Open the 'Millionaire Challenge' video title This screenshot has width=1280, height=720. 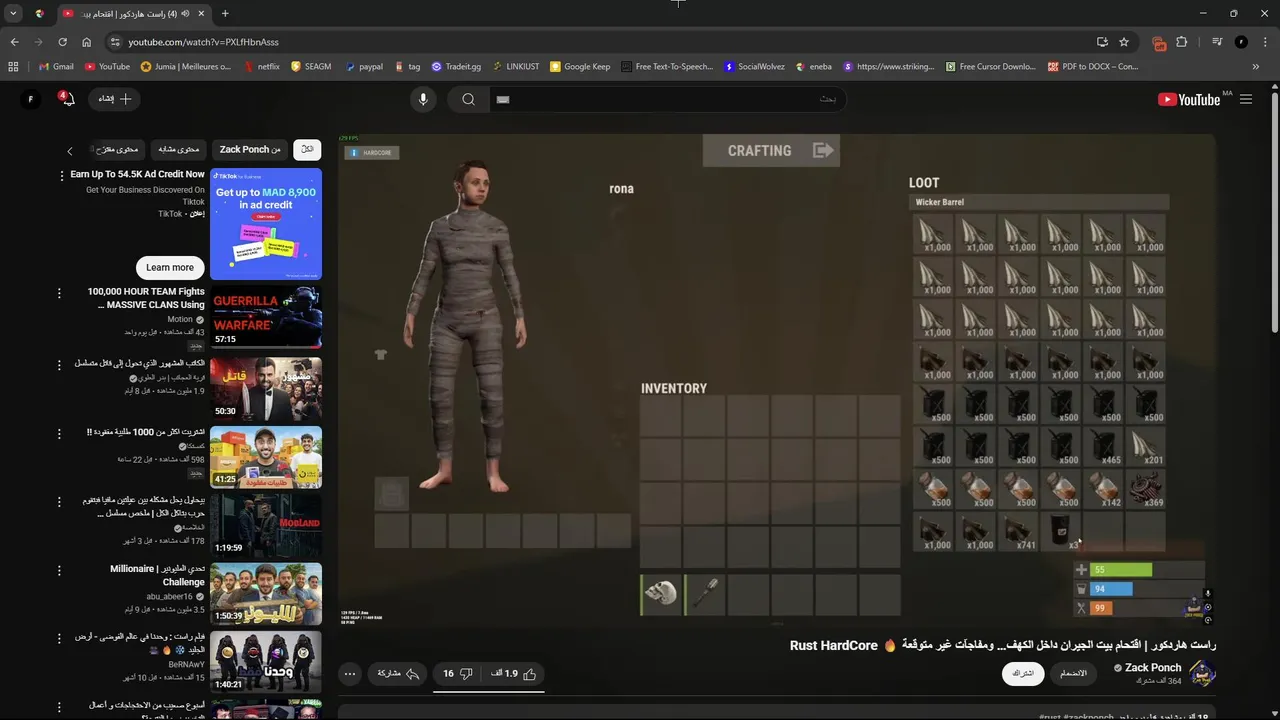pos(157,575)
